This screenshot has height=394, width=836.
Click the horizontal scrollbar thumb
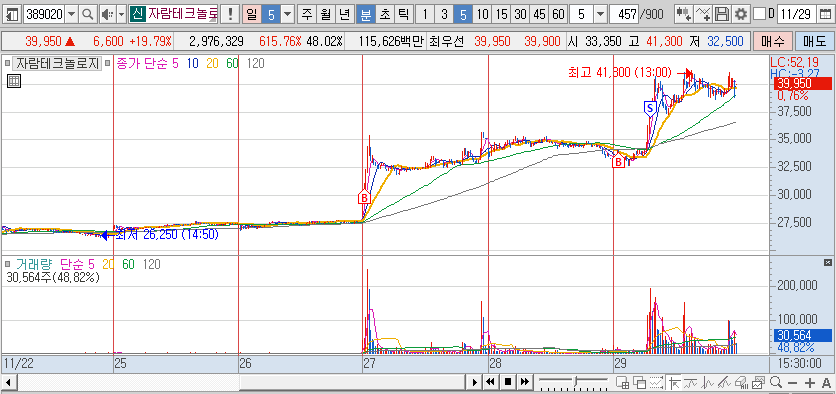click(x=352, y=382)
